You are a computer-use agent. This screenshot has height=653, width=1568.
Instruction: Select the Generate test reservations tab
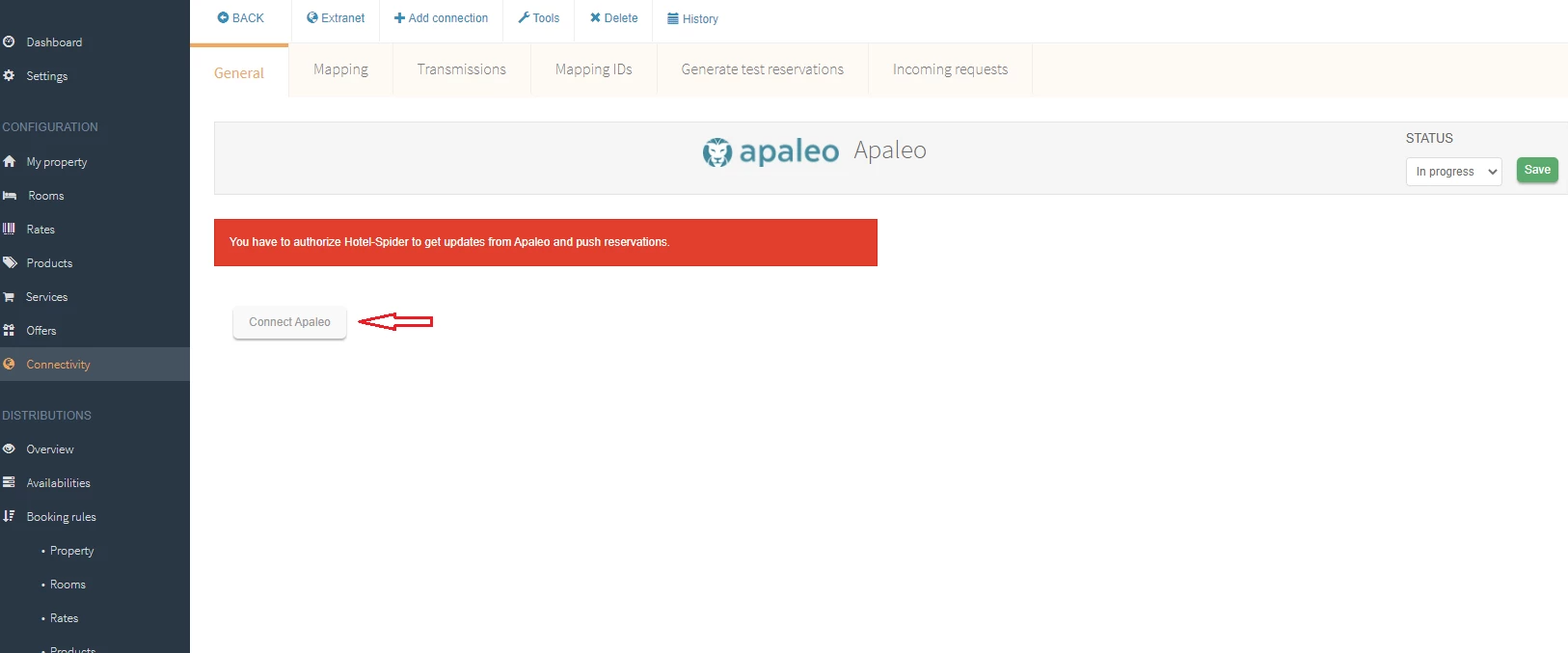pyautogui.click(x=762, y=69)
